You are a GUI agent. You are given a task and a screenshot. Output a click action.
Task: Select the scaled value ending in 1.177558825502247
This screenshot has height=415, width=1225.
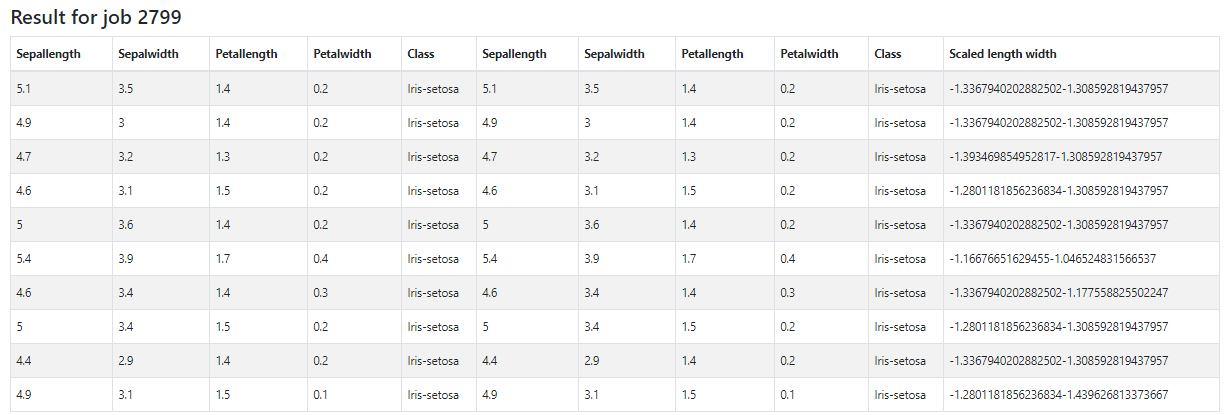pos(1058,293)
